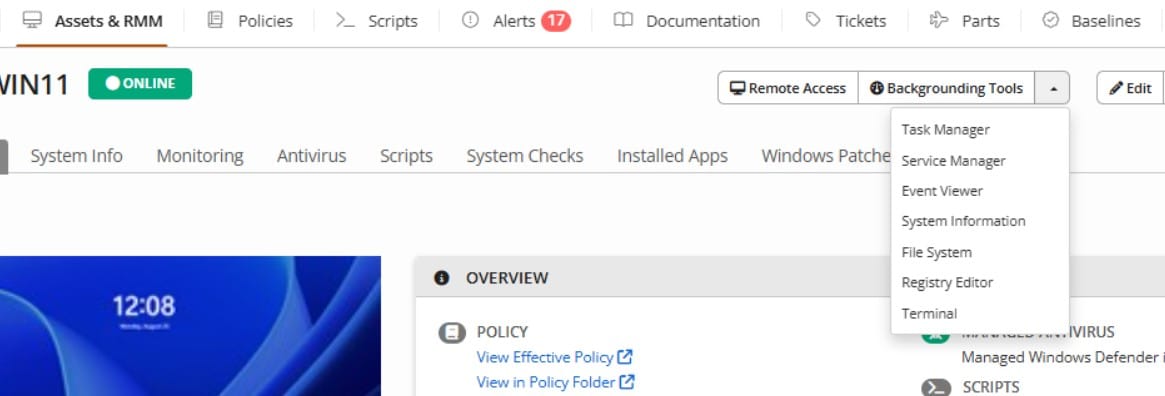
Task: Click the Baselines checkmark circle icon
Action: pyautogui.click(x=1051, y=20)
